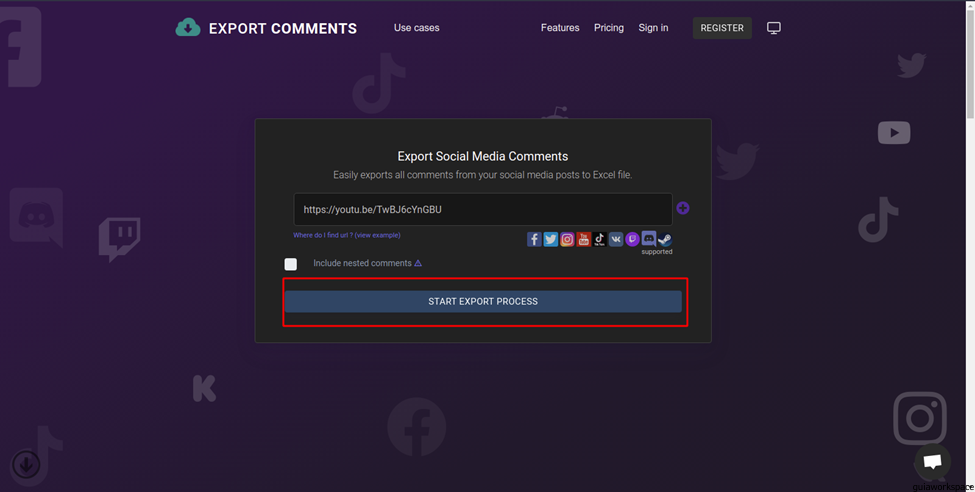
Task: Click the circled down-arrow icon at bottom left
Action: [x=26, y=464]
